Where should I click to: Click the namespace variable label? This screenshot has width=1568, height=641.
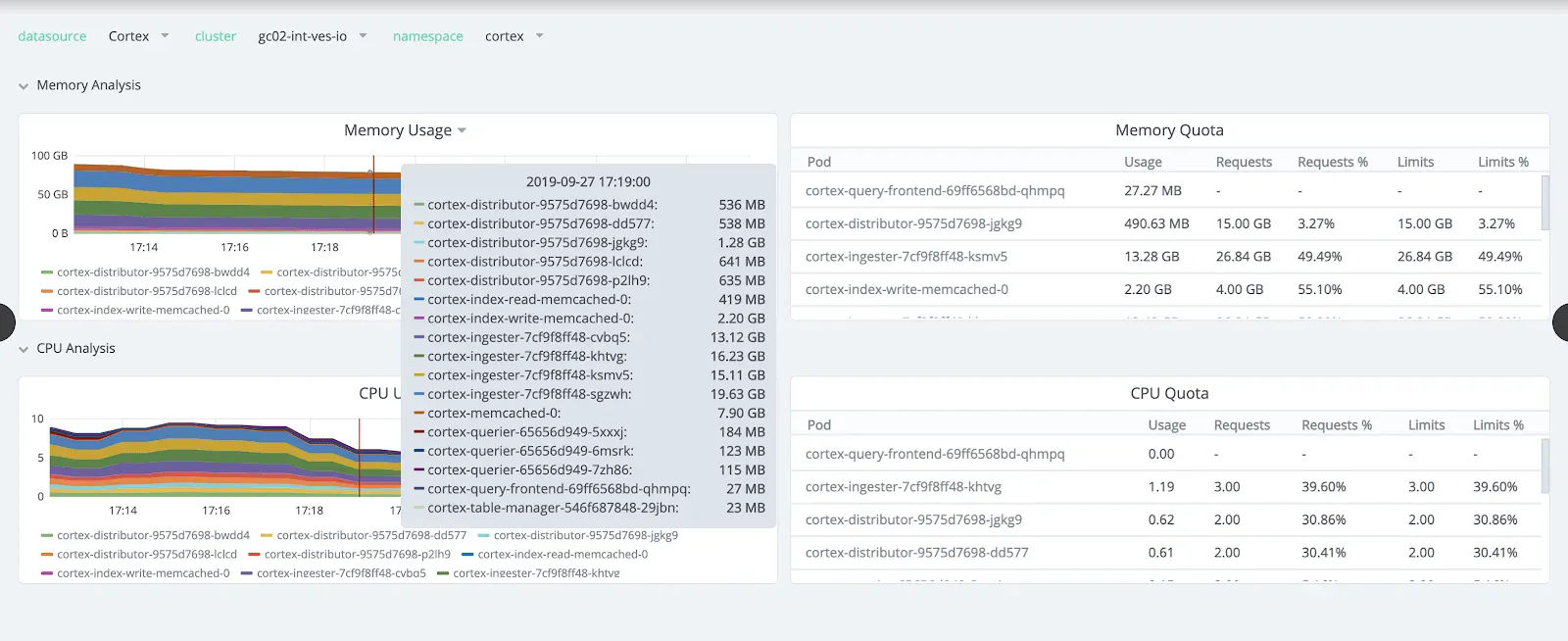point(428,36)
